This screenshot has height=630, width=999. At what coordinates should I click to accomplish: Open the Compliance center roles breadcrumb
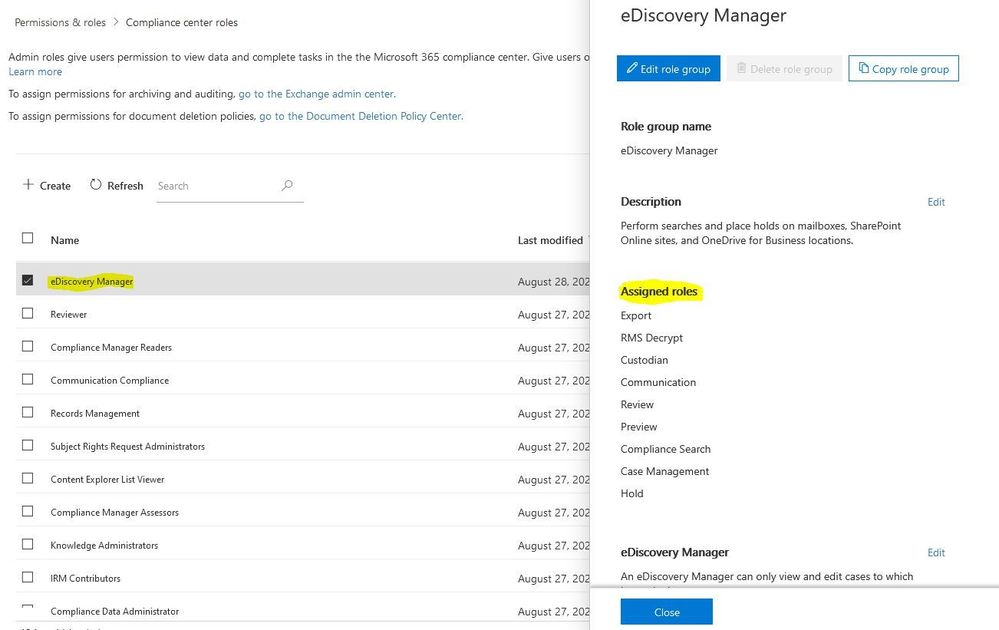pyautogui.click(x=182, y=22)
